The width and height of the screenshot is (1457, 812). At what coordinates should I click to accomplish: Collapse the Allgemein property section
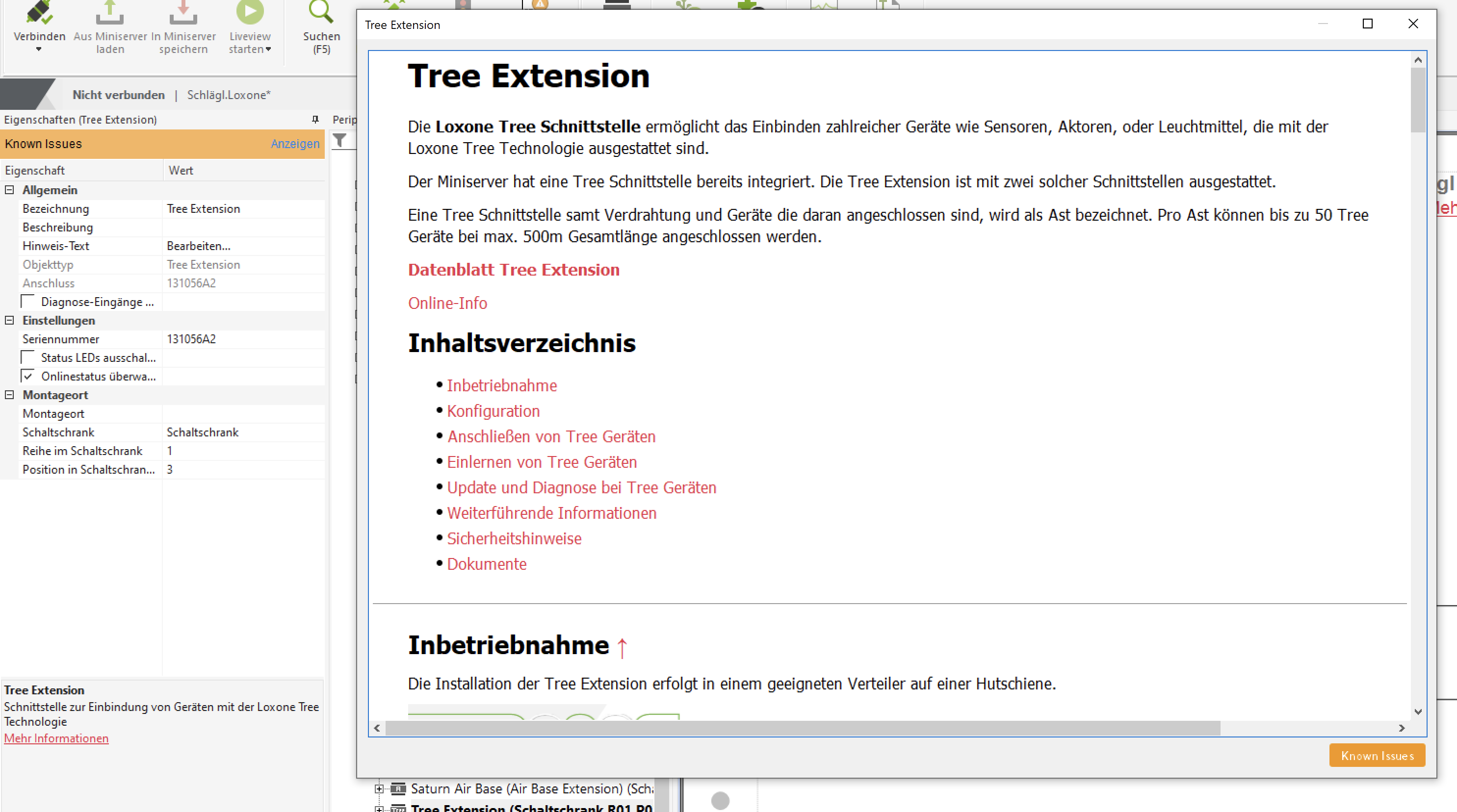click(8, 190)
